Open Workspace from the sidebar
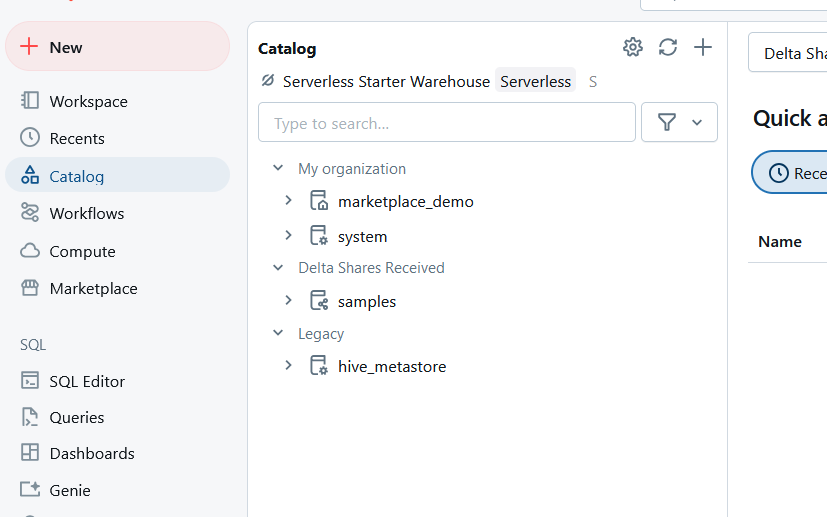Viewport: 827px width, 517px height. tap(88, 101)
